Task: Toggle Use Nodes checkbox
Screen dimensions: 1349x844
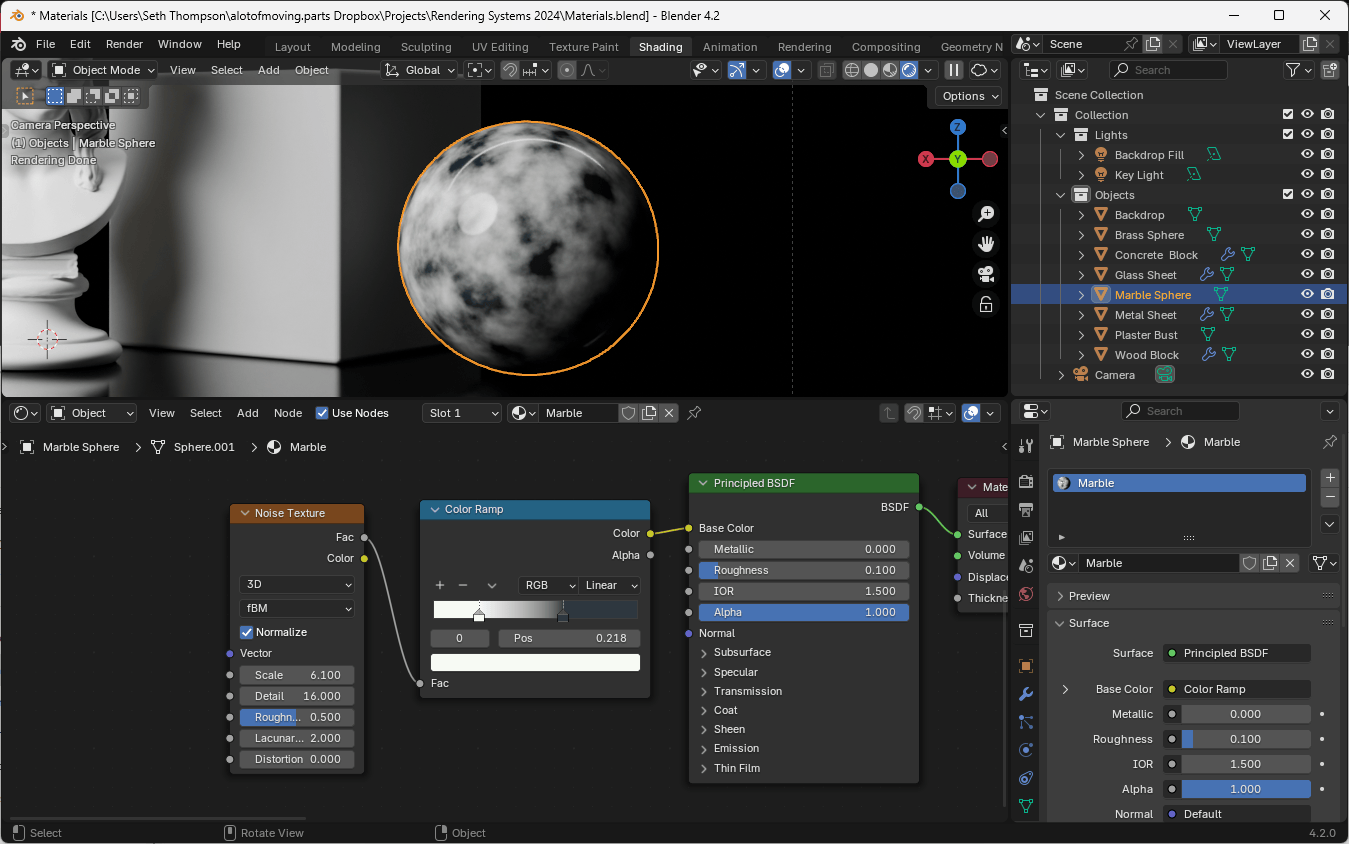Action: click(322, 413)
